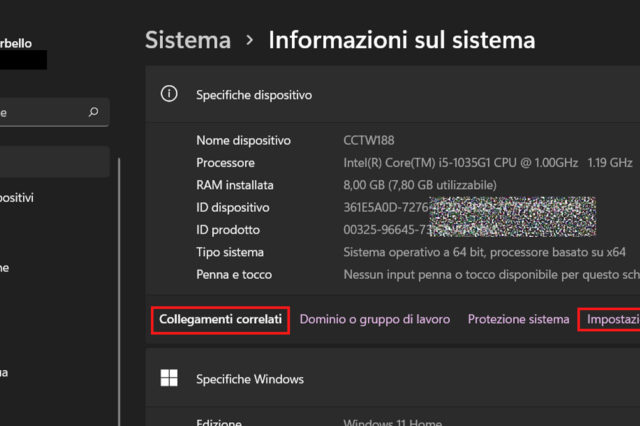Click the Edizione label under Specifiche Windows
Image resolution: width=640 pixels, height=426 pixels.
pos(219,422)
